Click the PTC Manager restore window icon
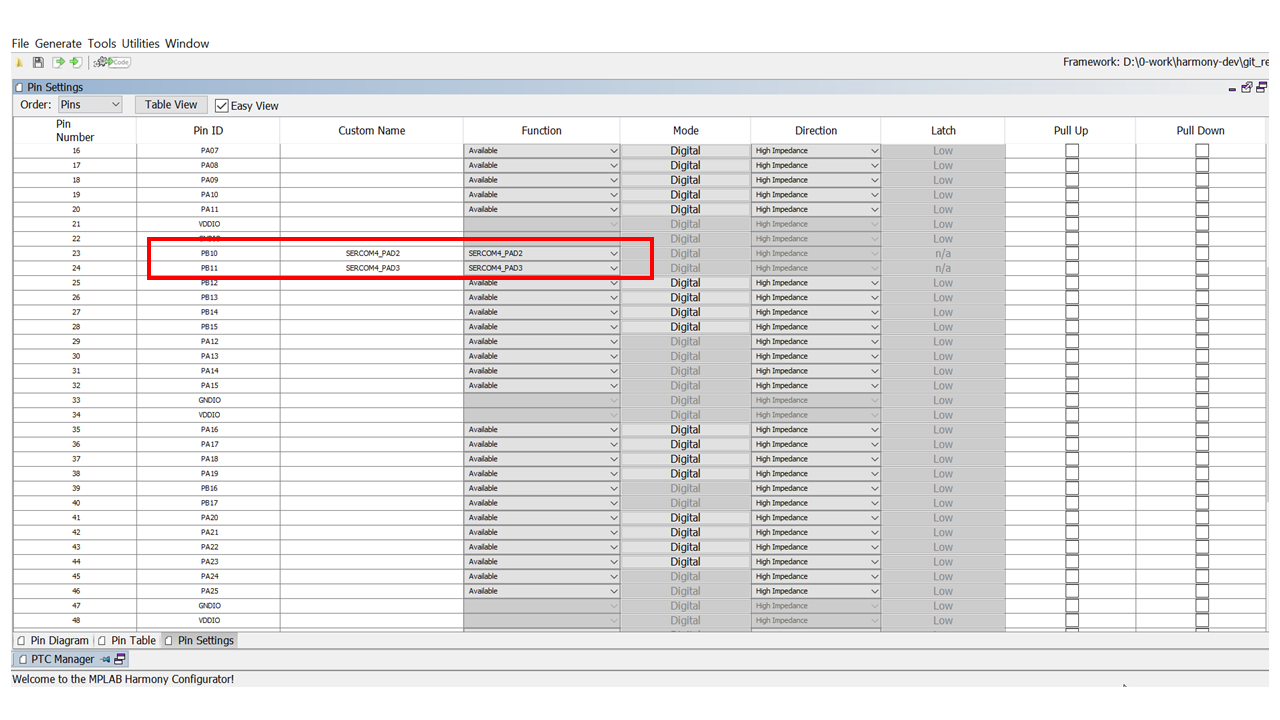The width and height of the screenshot is (1280, 720). [120, 660]
